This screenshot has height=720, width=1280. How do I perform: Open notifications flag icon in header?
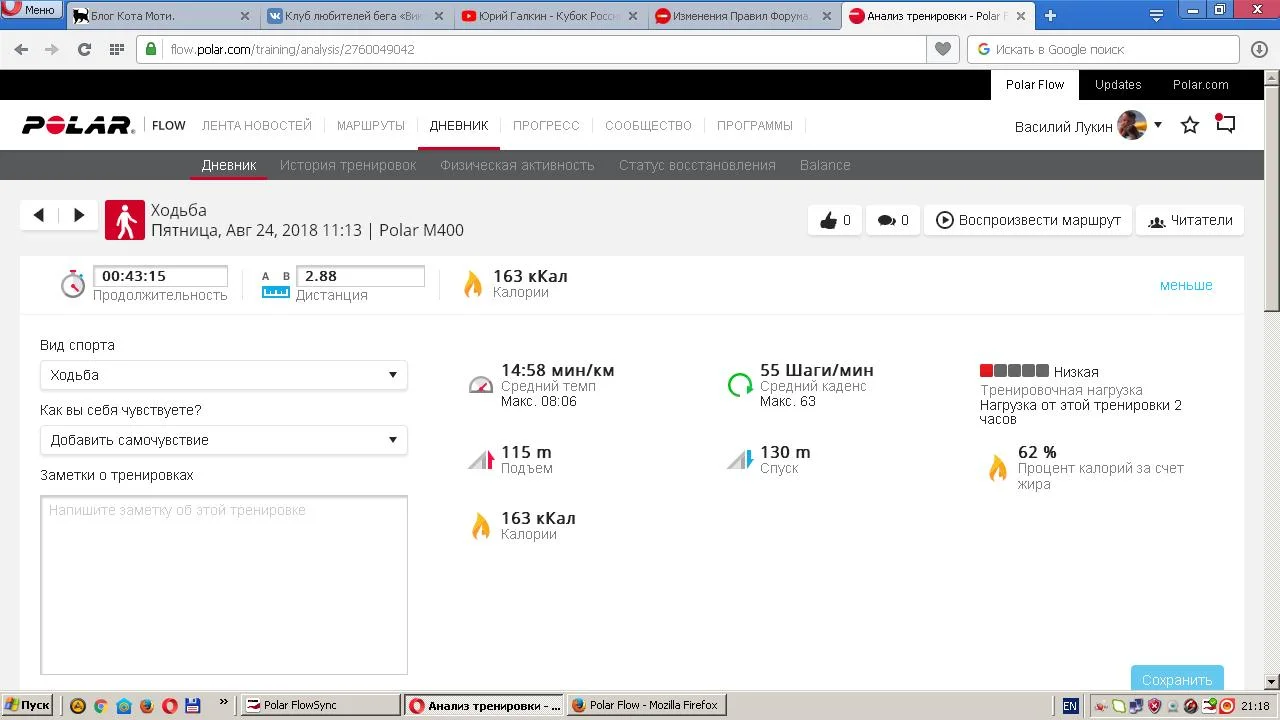pos(1225,125)
